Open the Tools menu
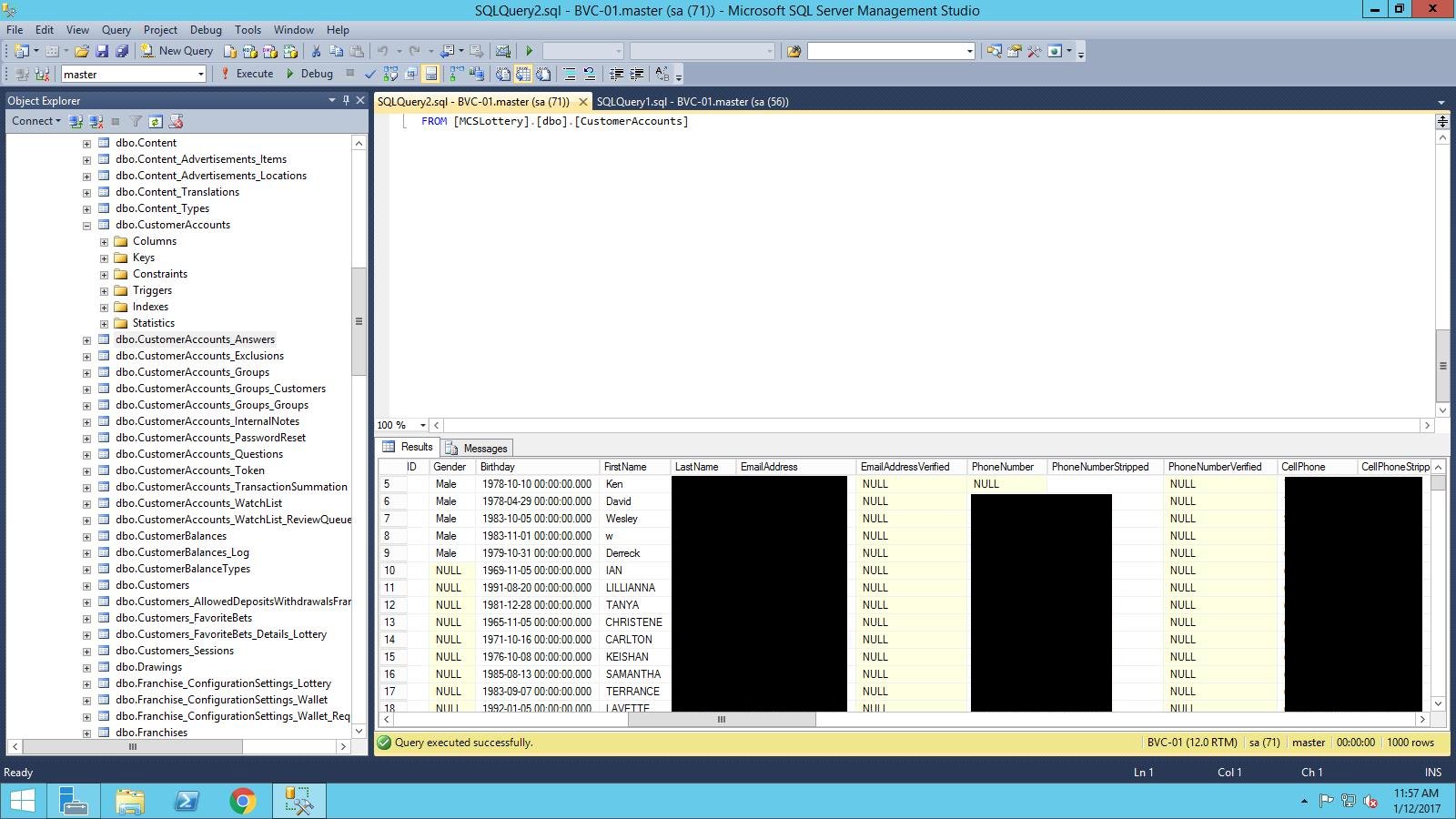The width and height of the screenshot is (1456, 819). [248, 29]
